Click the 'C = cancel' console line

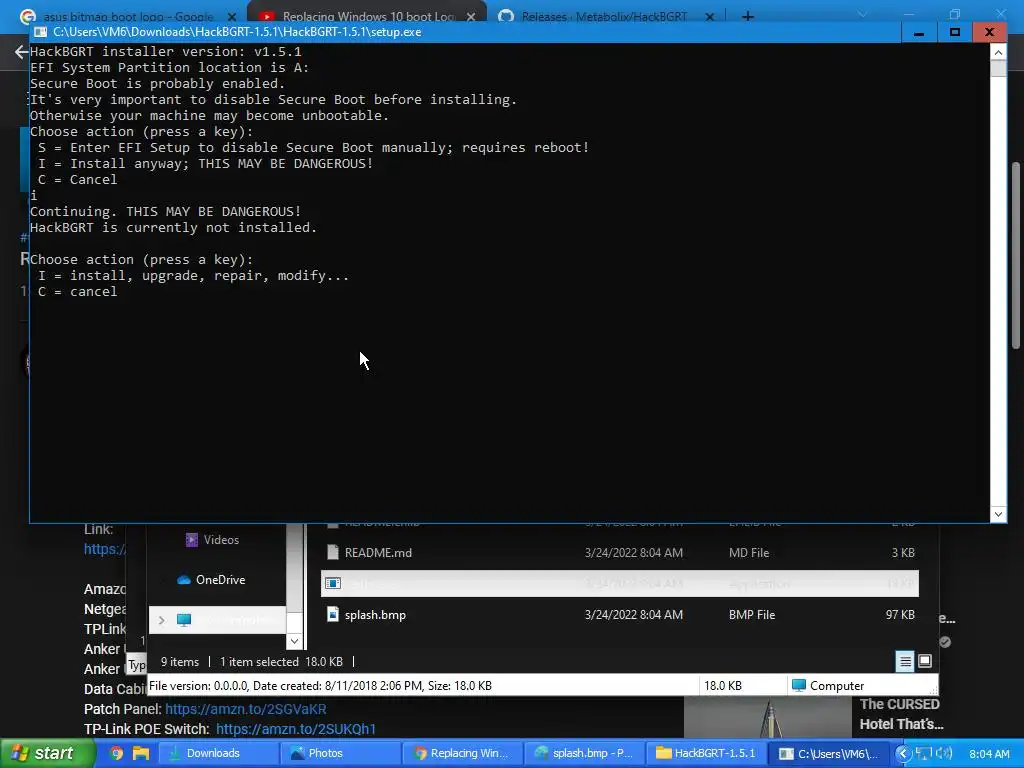click(x=78, y=291)
